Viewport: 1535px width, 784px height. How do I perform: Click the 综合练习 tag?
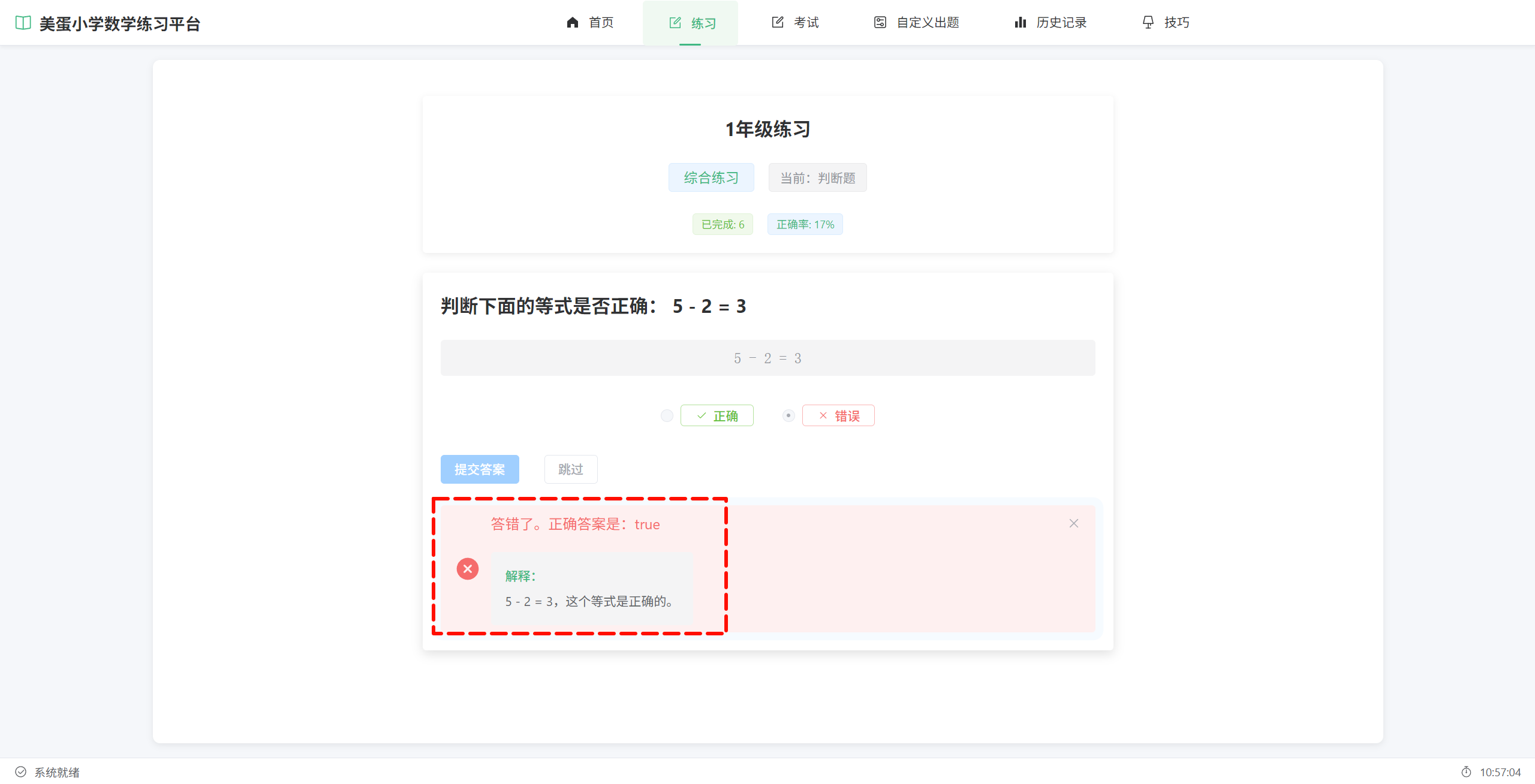coord(711,178)
